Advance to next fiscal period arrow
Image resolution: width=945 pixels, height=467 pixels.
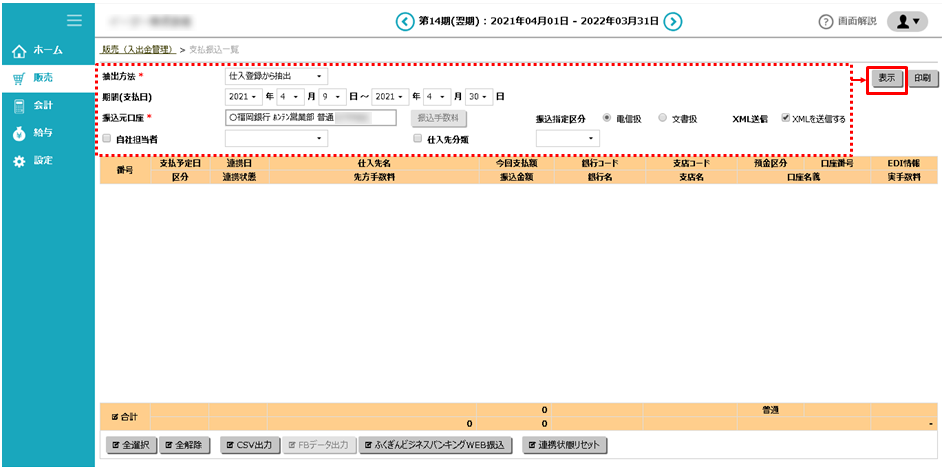tap(674, 21)
